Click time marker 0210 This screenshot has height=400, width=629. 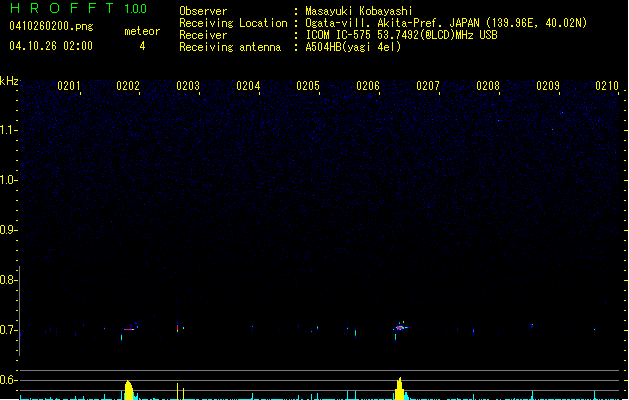pyautogui.click(x=607, y=86)
